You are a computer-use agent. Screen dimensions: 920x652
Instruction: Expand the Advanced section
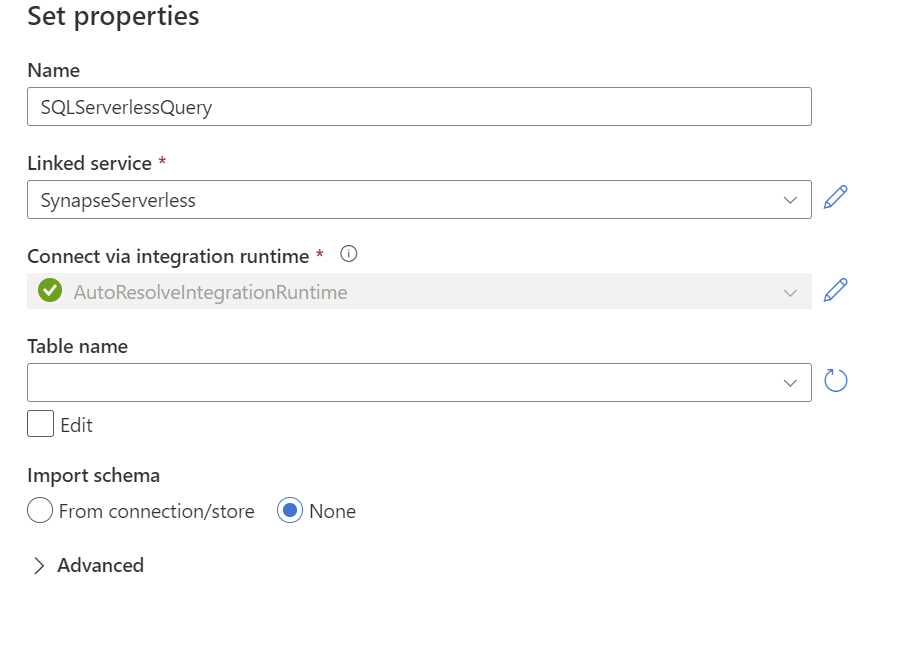88,565
